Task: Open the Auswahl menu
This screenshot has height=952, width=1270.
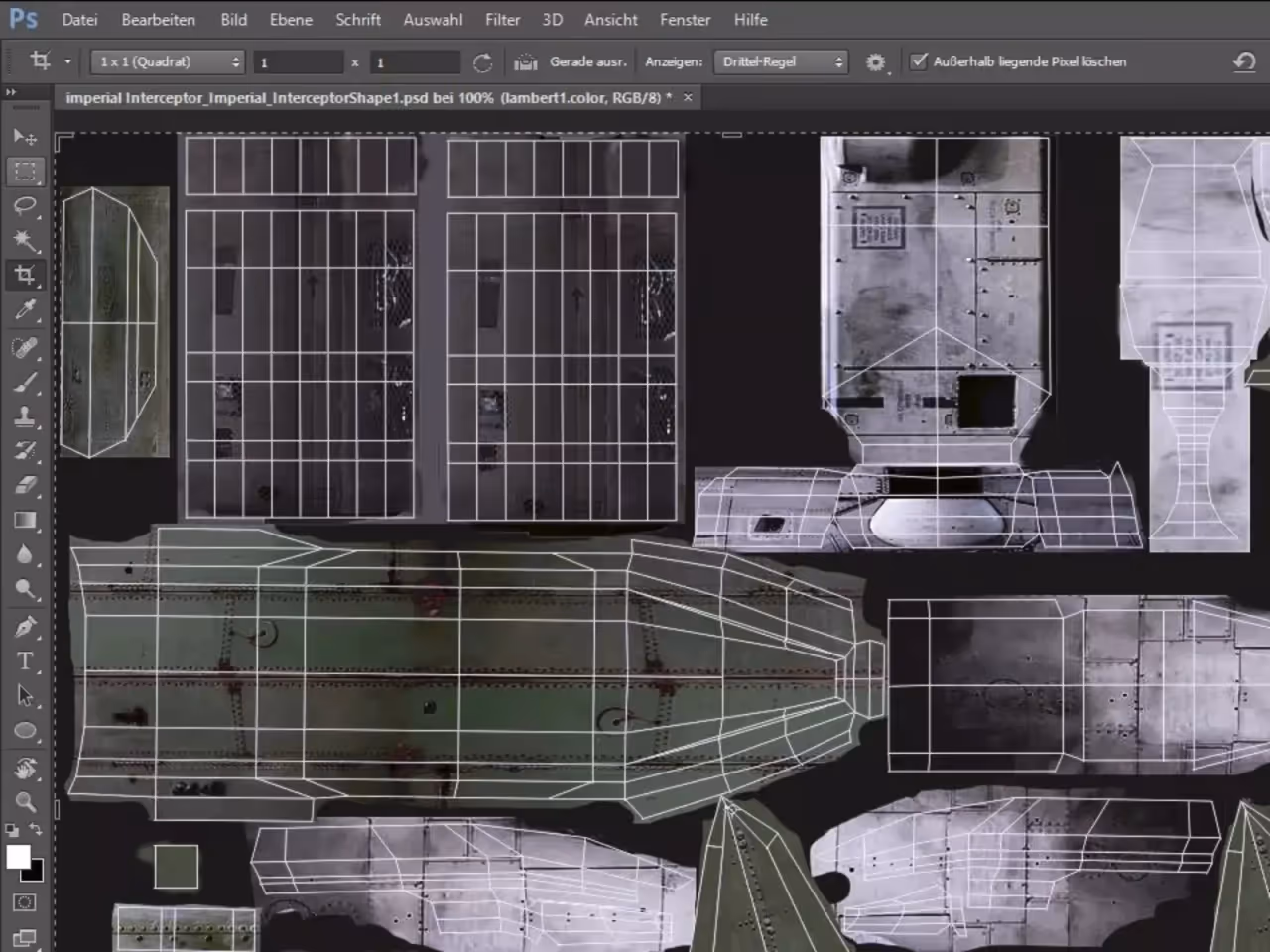Action: click(x=433, y=20)
